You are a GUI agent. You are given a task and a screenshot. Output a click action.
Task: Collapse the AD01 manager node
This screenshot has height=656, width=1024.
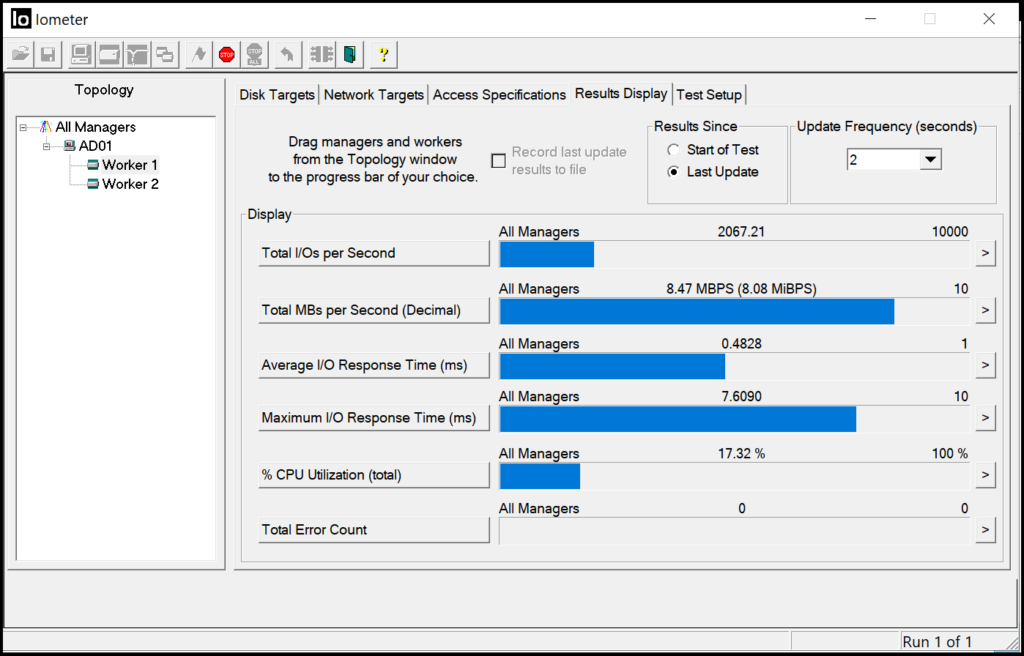click(47, 145)
